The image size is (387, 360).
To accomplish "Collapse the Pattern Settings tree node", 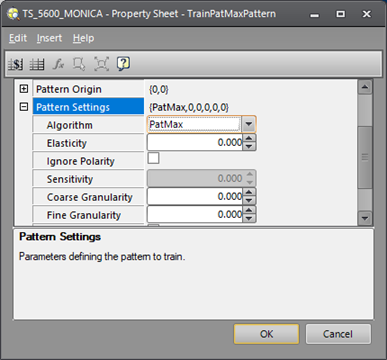I will click(24, 107).
